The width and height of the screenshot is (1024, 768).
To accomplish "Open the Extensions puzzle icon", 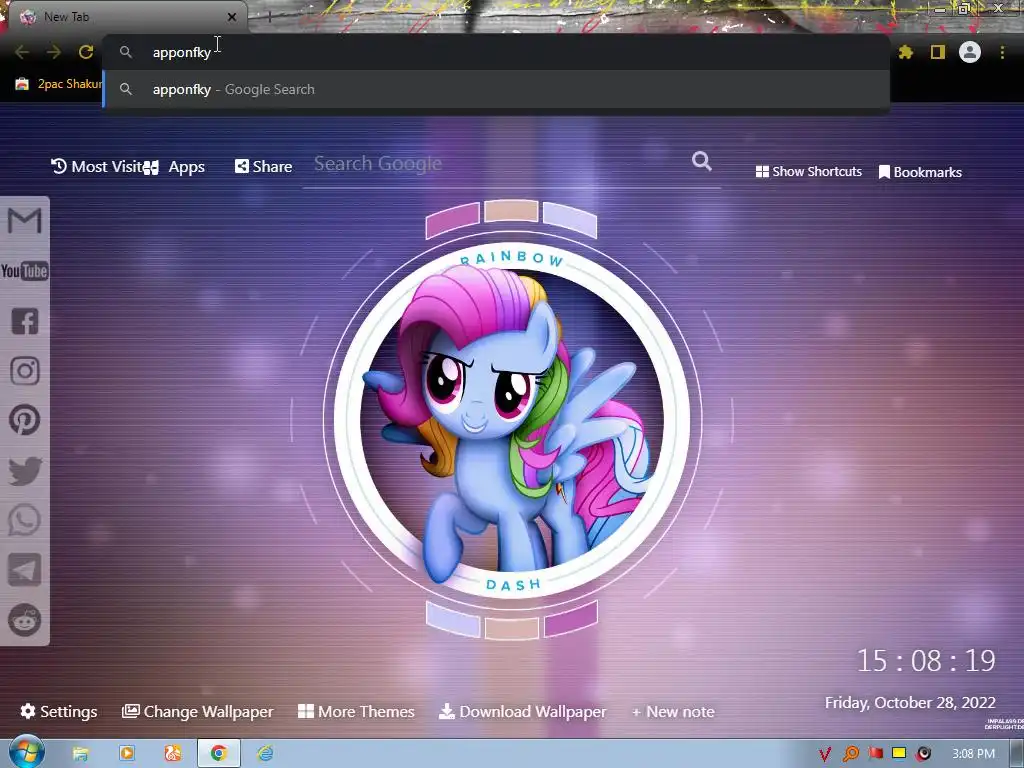I will coord(906,52).
